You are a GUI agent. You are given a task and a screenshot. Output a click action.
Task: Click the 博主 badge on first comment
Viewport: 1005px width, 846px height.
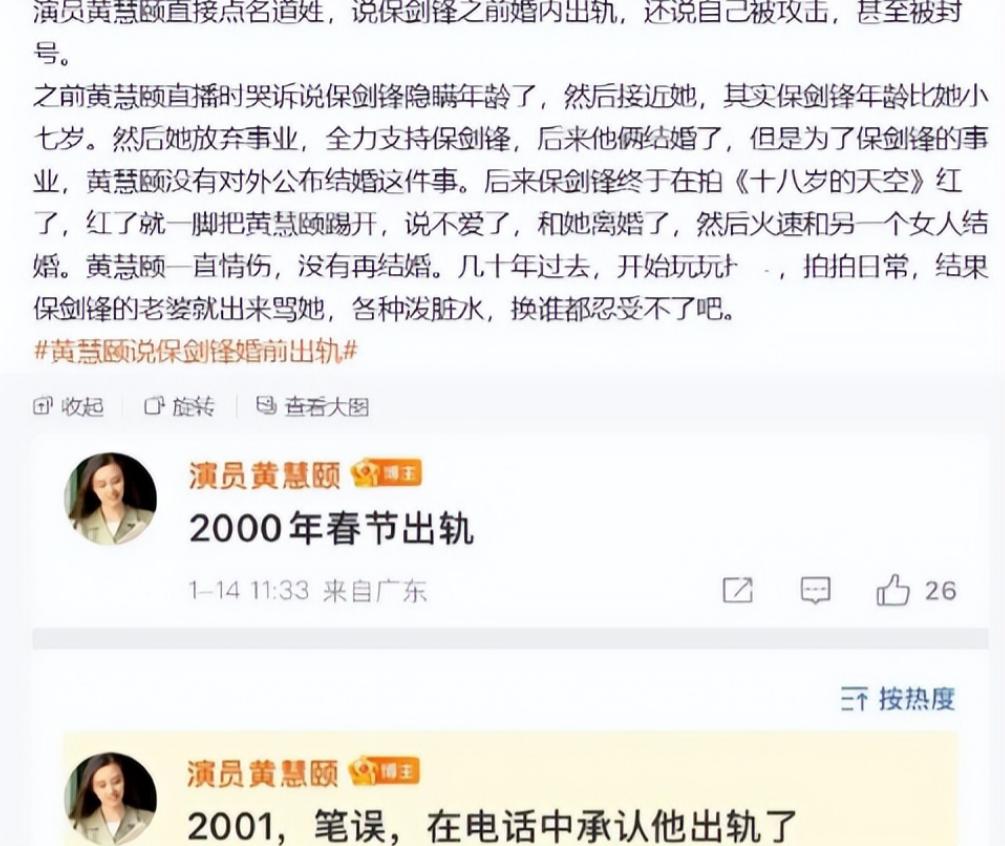(x=386, y=474)
